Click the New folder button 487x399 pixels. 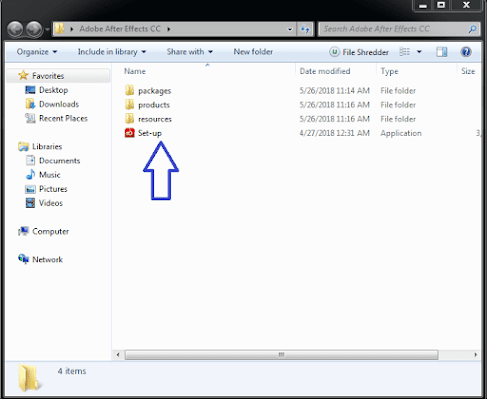coord(253,52)
